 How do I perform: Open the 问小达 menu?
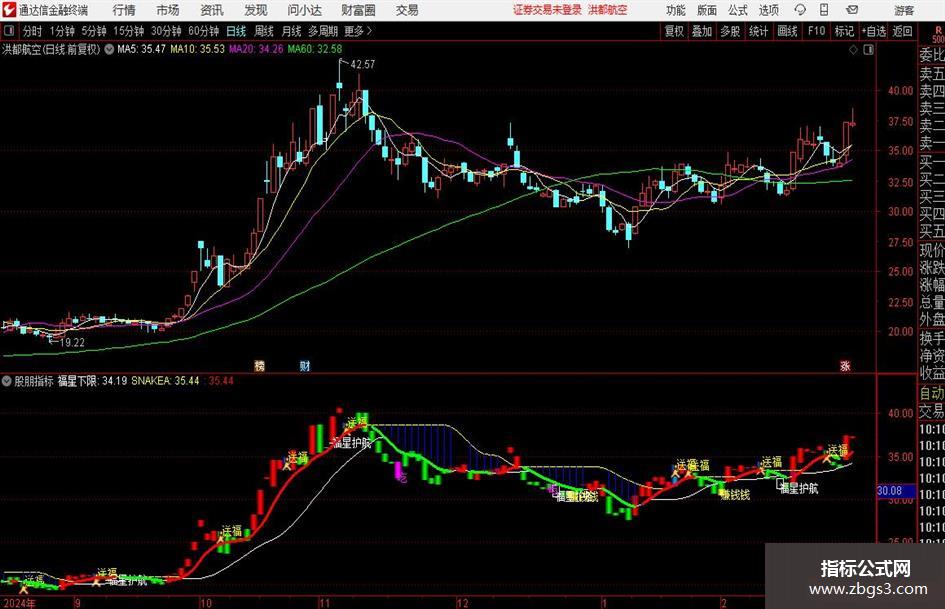(304, 10)
